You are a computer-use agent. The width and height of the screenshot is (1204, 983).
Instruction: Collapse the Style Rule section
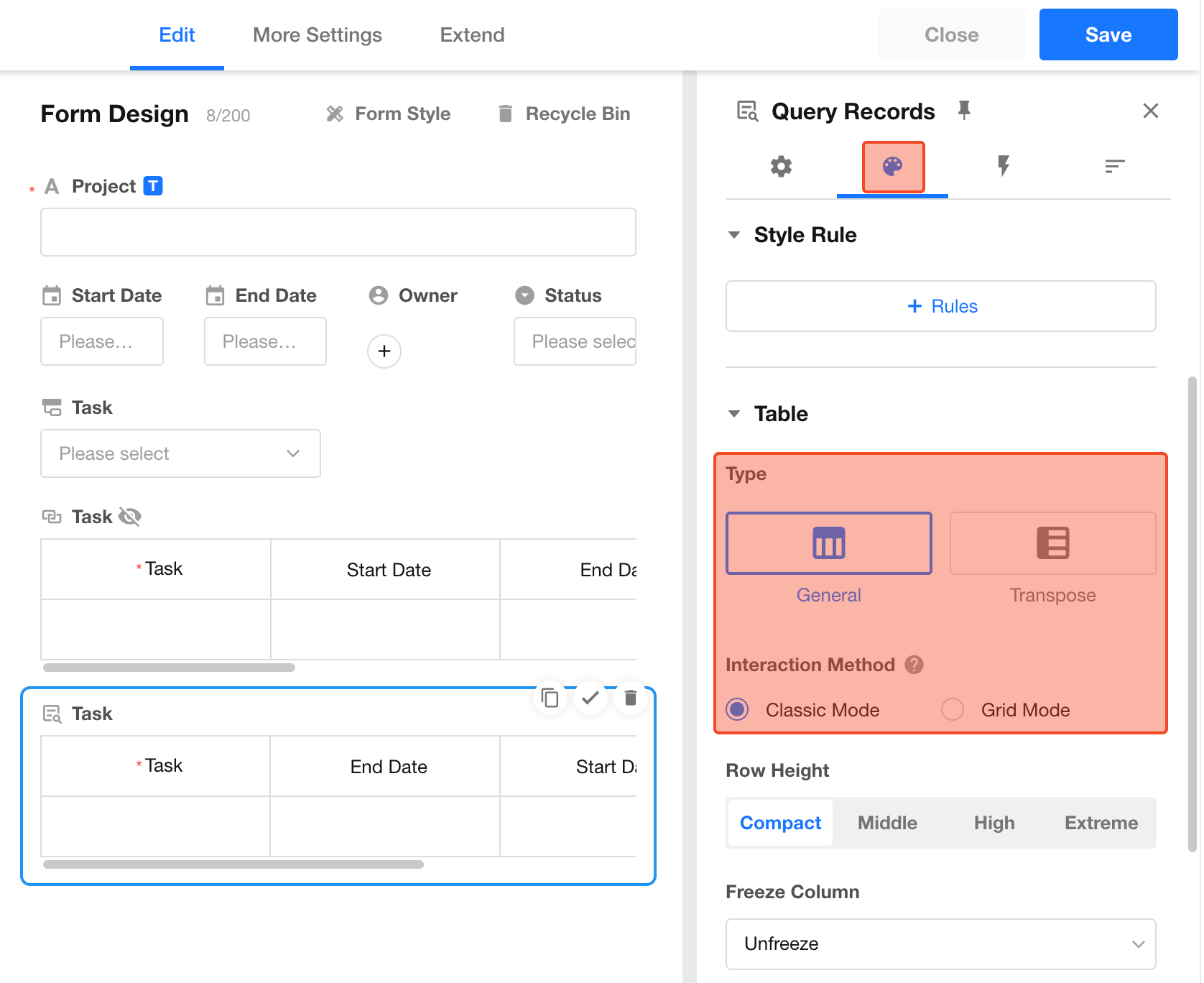coord(734,235)
